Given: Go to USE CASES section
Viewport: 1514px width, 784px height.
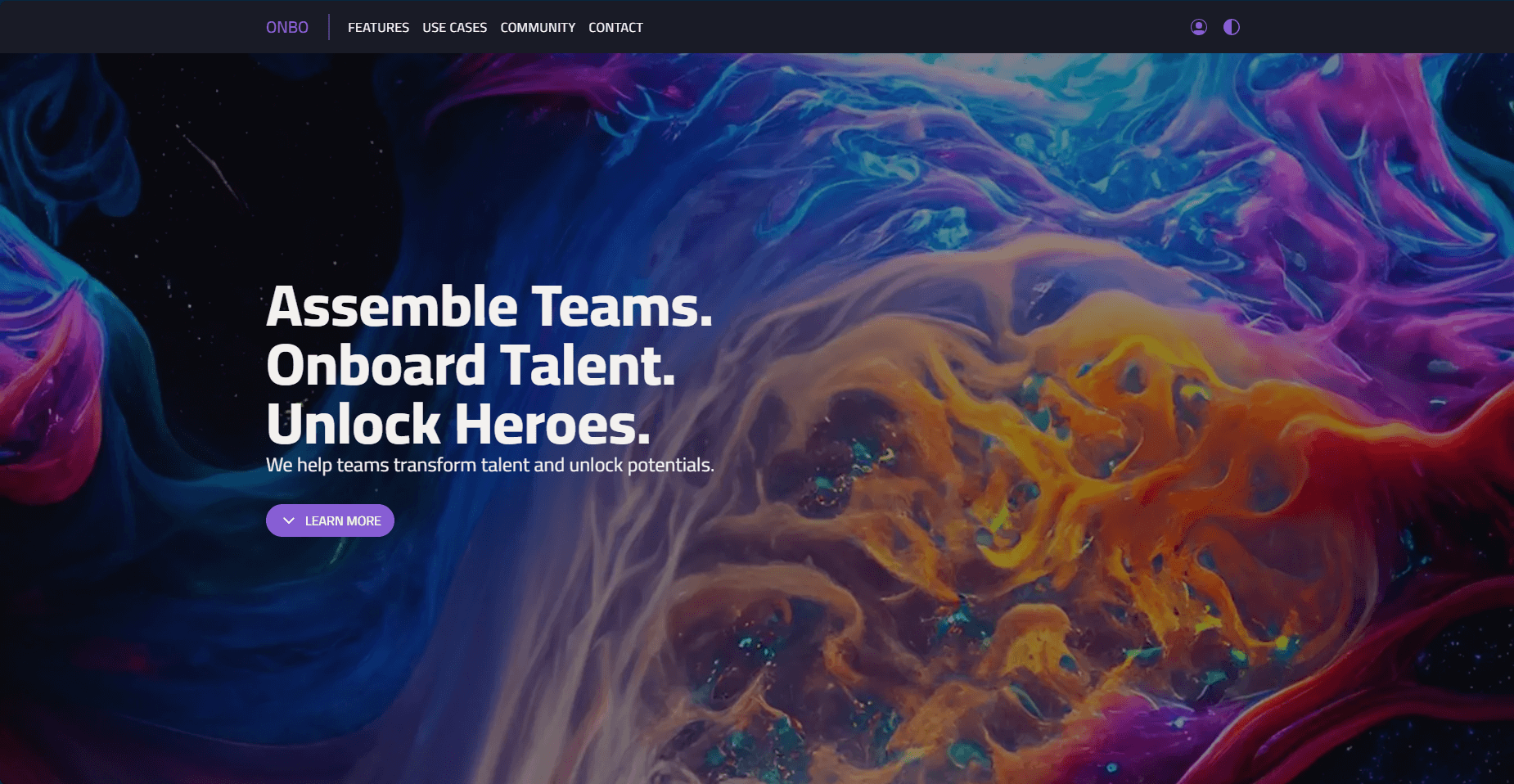Looking at the screenshot, I should coord(454,28).
